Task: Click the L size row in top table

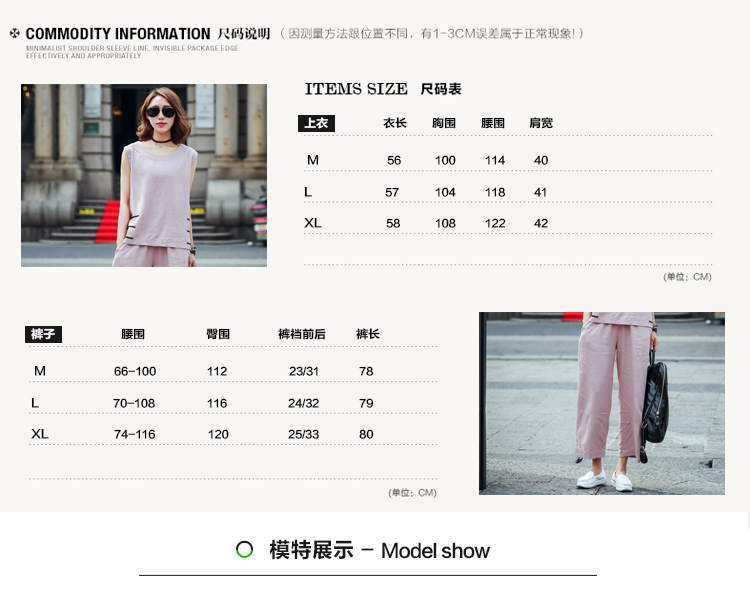Action: (308, 192)
